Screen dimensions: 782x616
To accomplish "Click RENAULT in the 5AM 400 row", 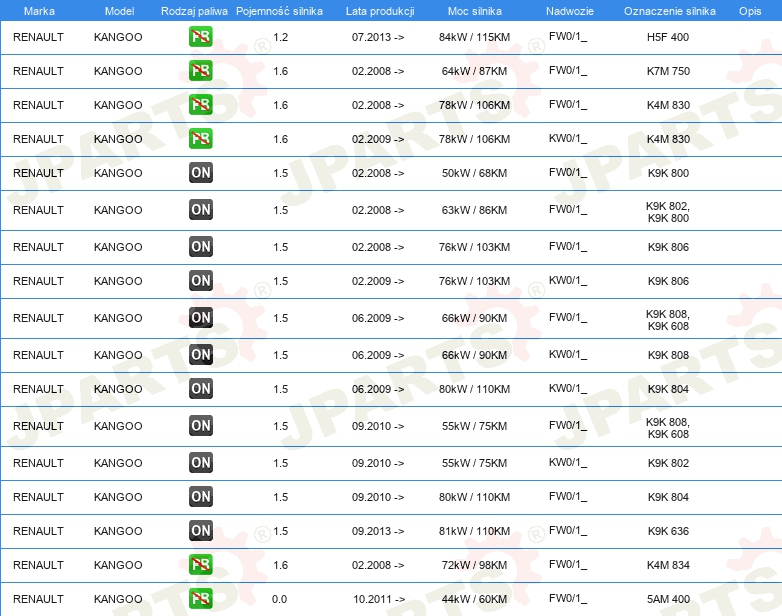I will (x=38, y=599).
